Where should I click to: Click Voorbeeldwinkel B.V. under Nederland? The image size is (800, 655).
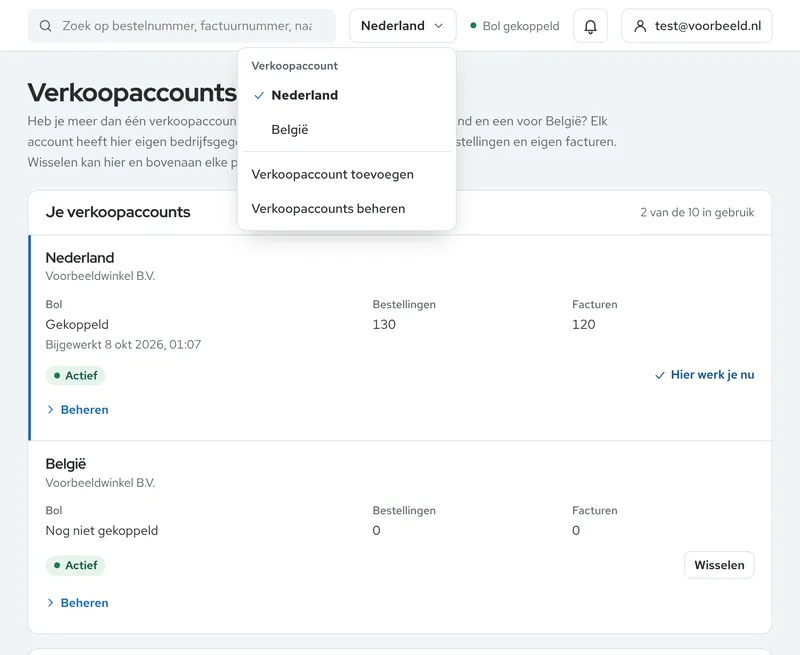click(x=100, y=276)
